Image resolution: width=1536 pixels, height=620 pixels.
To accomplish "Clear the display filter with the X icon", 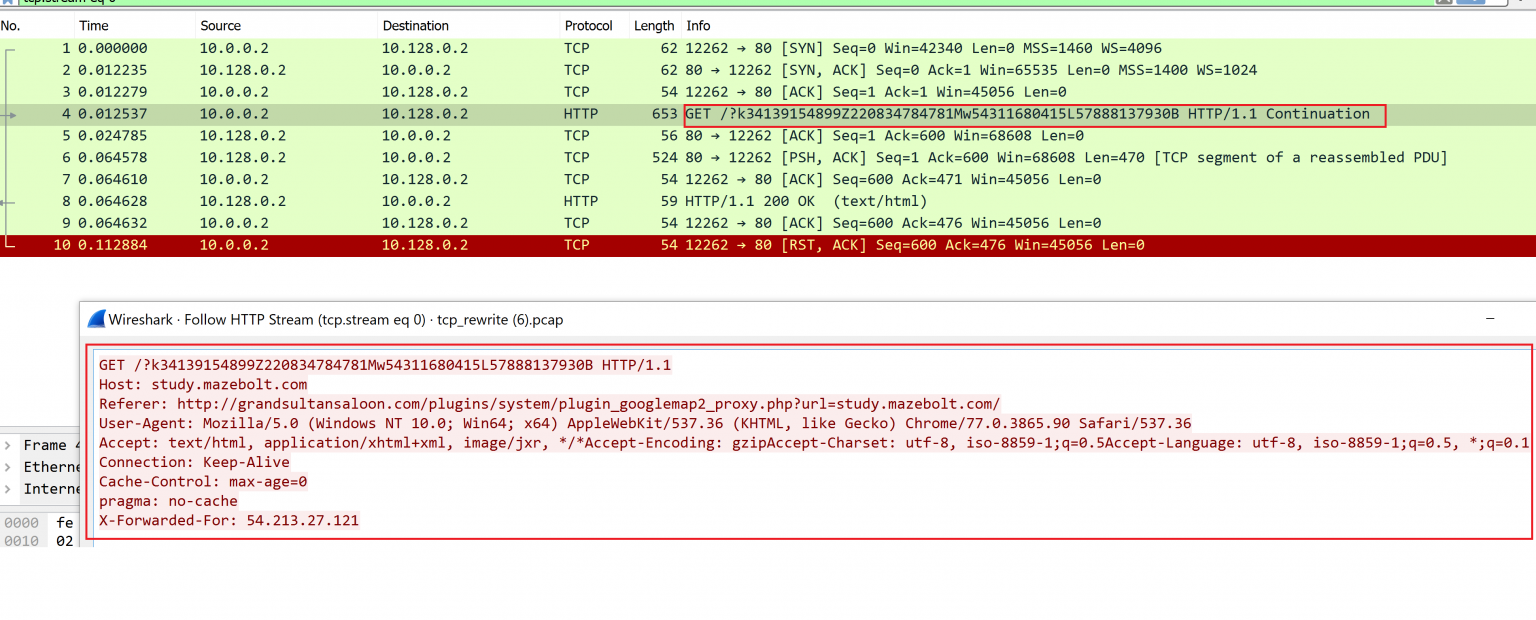I will 1444,2.
